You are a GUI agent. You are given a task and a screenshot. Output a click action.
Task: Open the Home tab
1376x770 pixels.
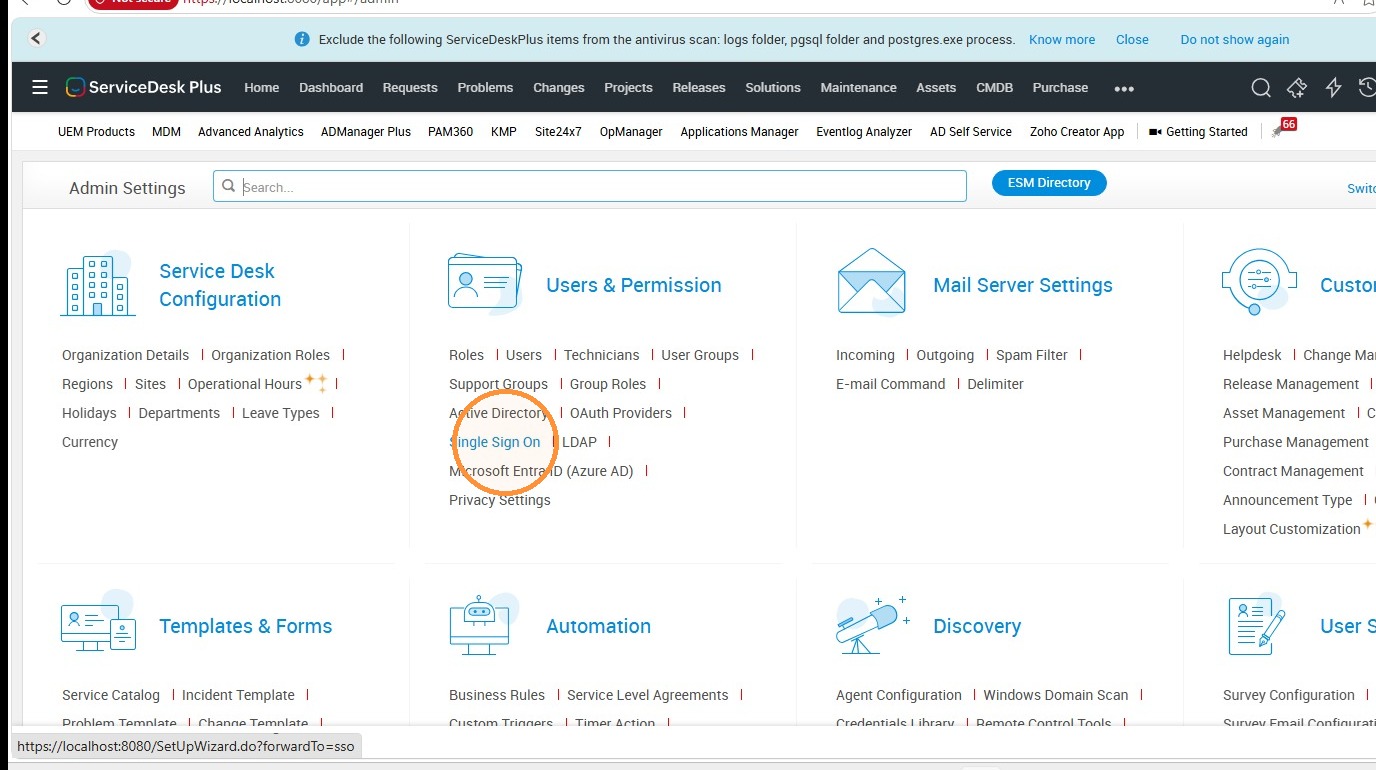click(x=262, y=88)
